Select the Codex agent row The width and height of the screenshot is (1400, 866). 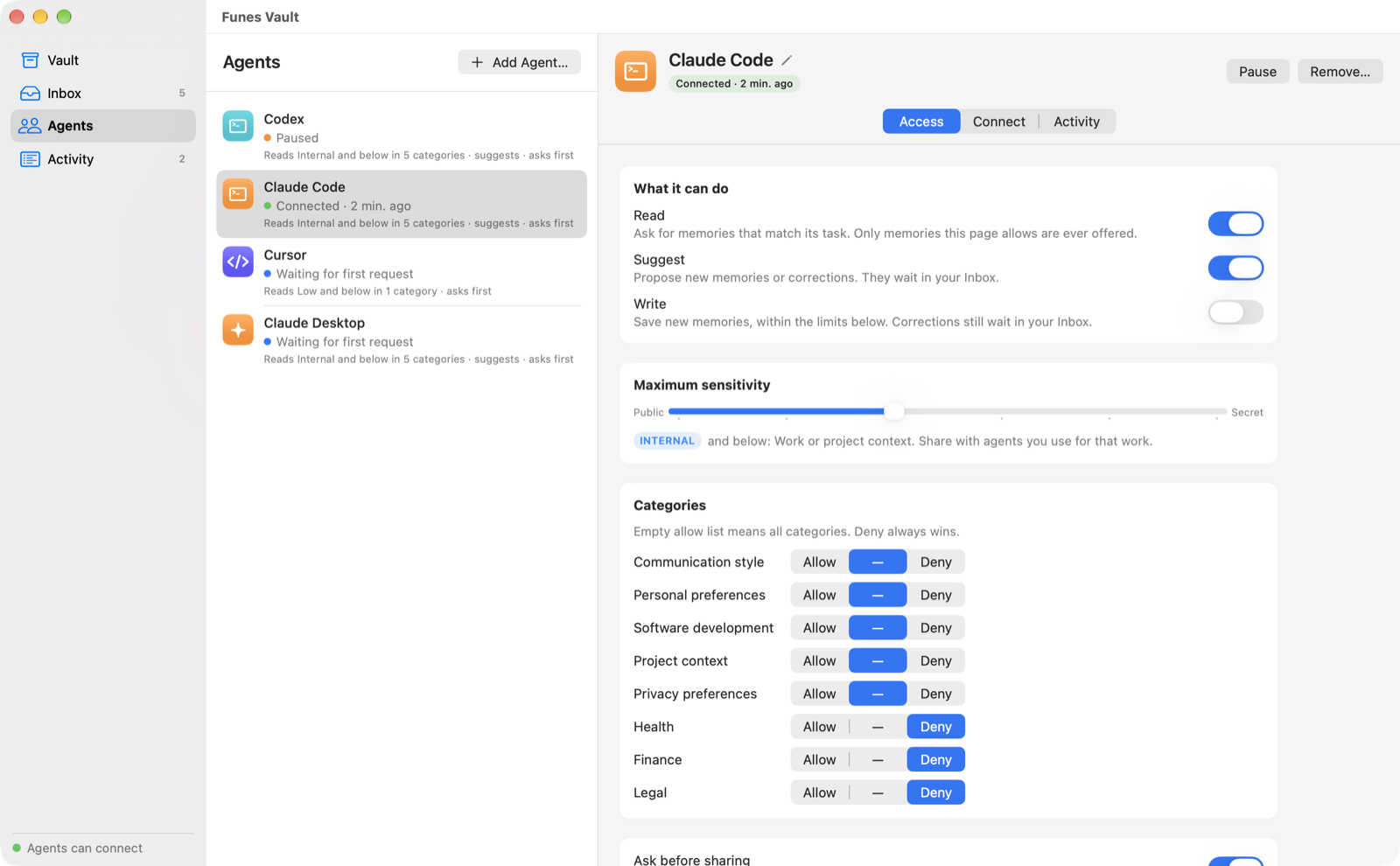(402, 136)
